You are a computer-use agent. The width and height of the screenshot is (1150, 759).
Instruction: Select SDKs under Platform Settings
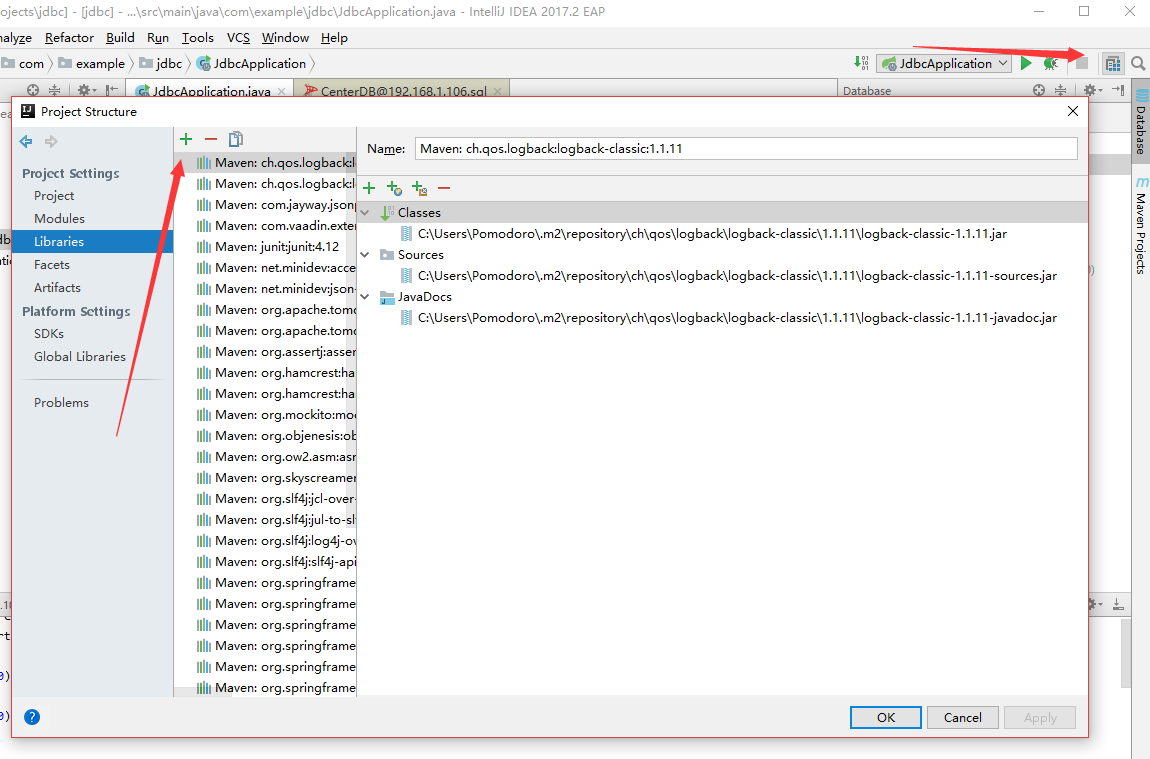[48, 334]
